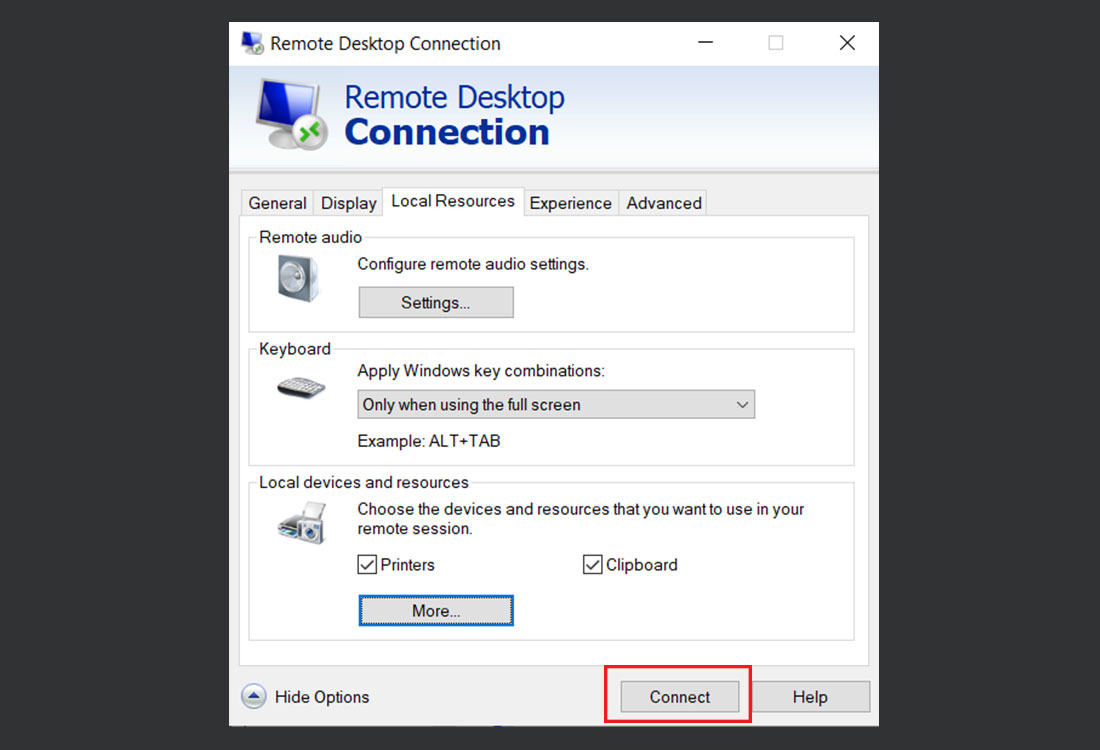The width and height of the screenshot is (1100, 750).
Task: Open remote audio Settings button
Action: [436, 302]
